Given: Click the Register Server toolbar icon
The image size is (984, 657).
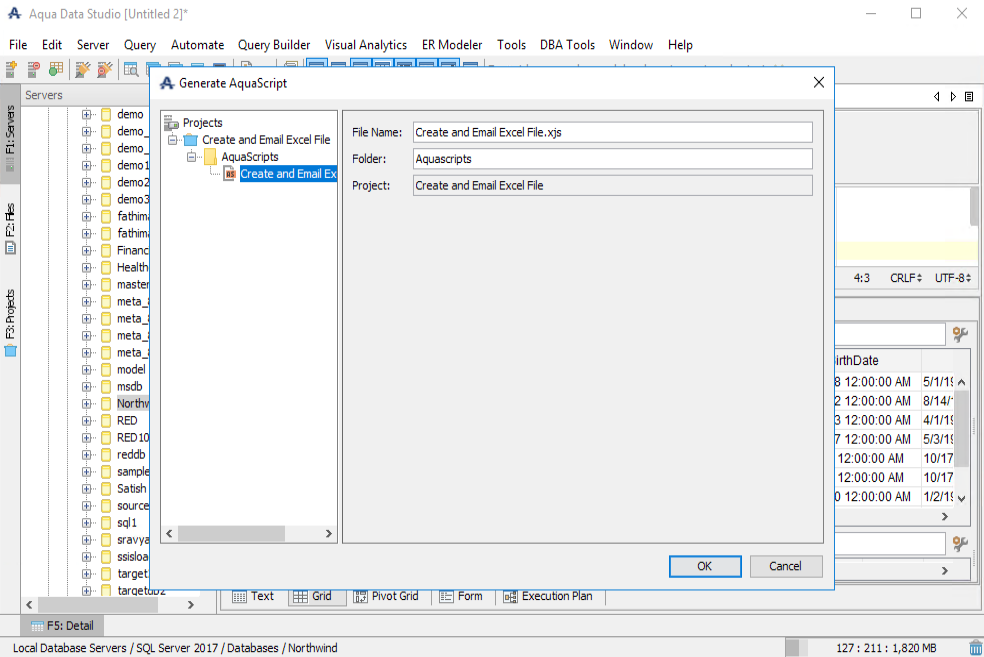Looking at the screenshot, I should point(11,69).
